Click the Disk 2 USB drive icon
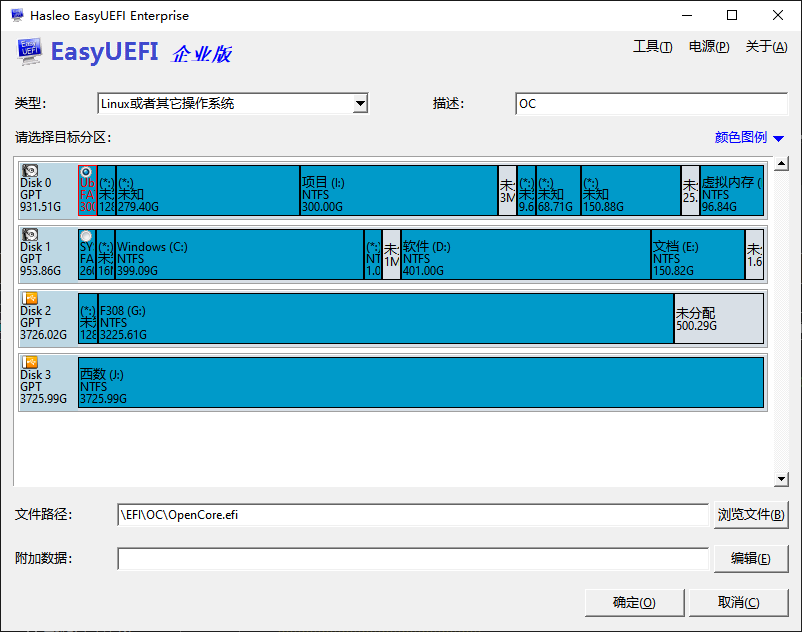Image resolution: width=802 pixels, height=632 pixels. point(30,298)
